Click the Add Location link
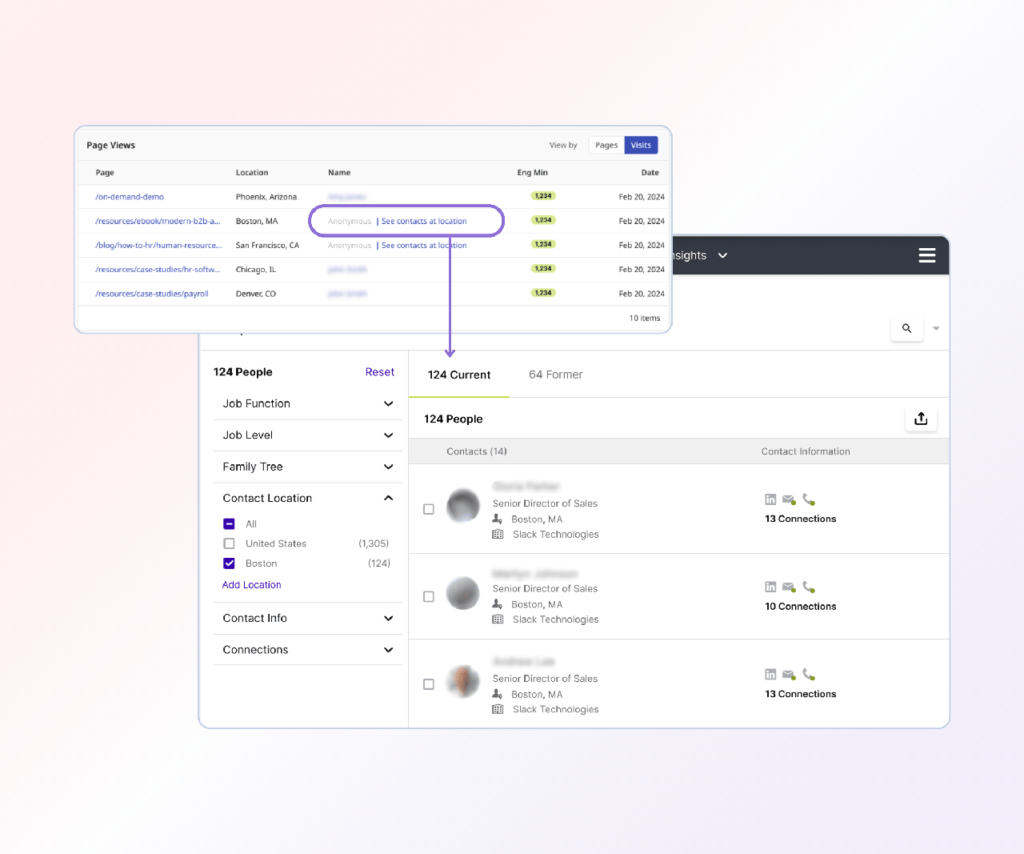This screenshot has width=1024, height=854. 251,585
